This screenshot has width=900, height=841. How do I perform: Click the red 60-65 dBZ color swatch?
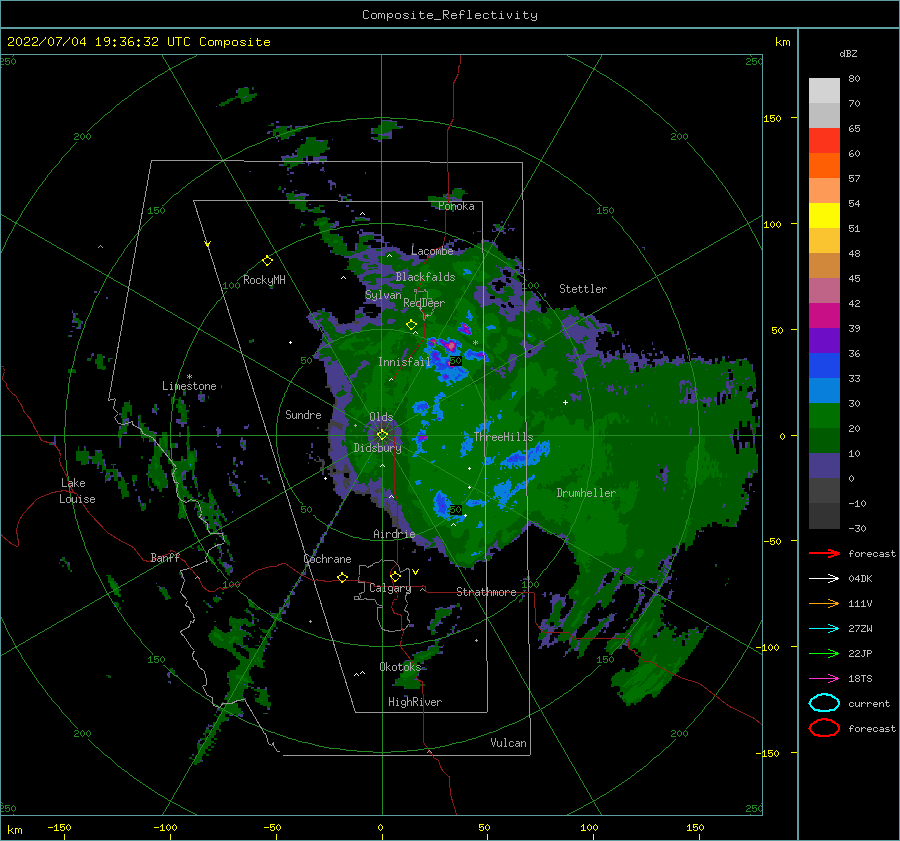click(x=824, y=141)
